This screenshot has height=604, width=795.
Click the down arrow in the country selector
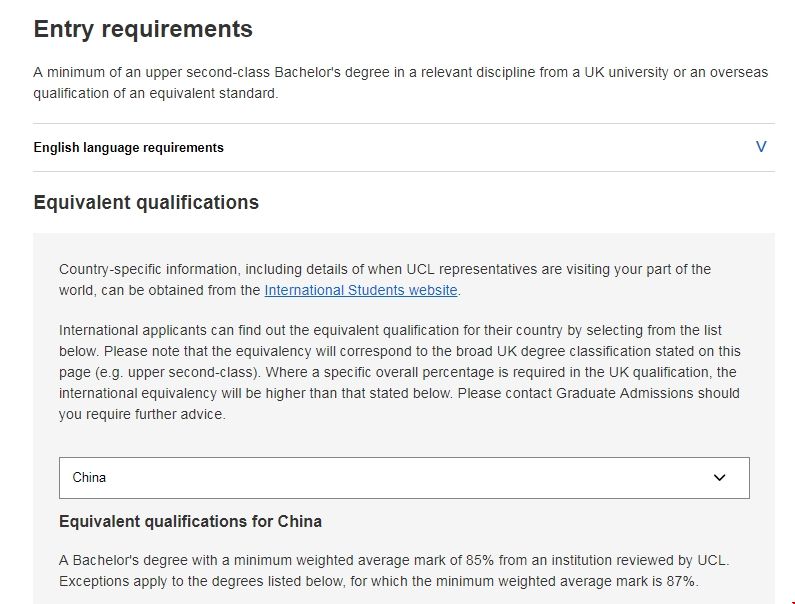point(720,477)
